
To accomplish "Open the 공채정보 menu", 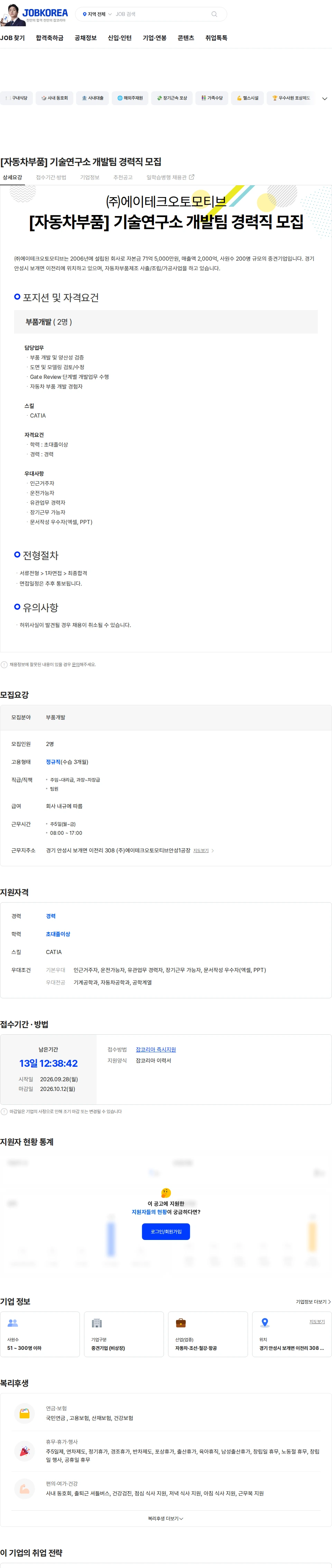I will pos(85,38).
